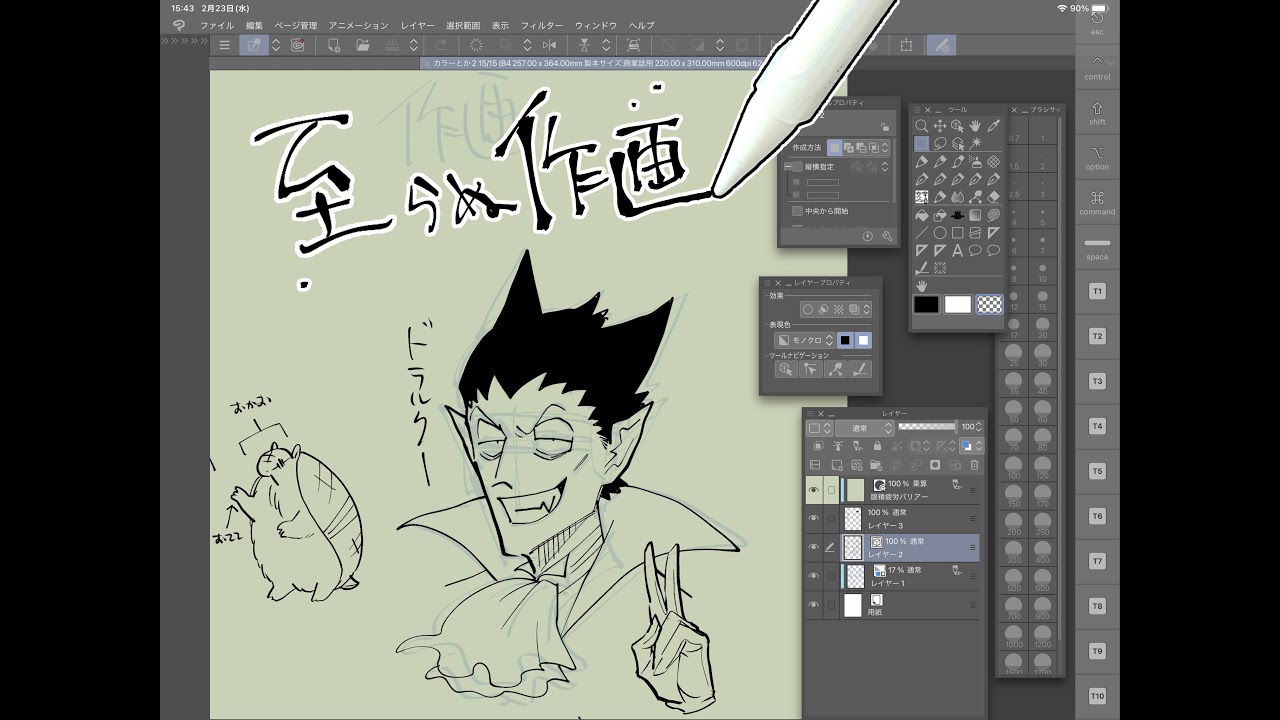Viewport: 1280px width, 720px height.
Task: Expand the 作成方法 options stepper
Action: coord(885,147)
